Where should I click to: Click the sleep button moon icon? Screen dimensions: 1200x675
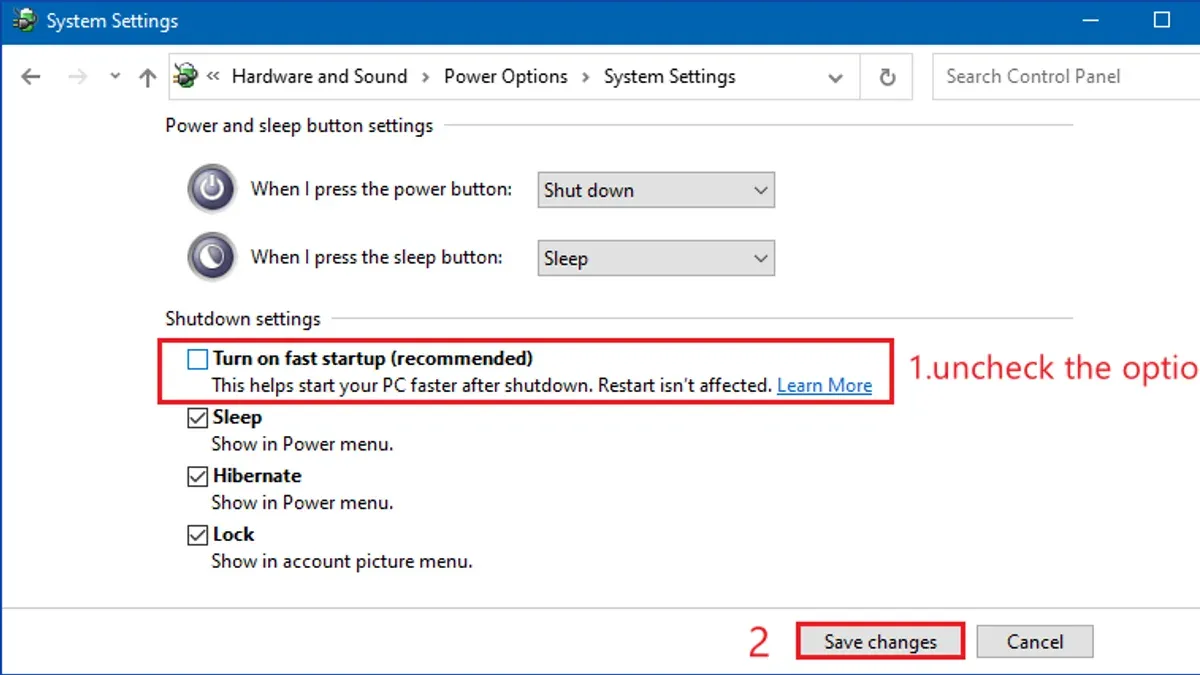click(211, 257)
